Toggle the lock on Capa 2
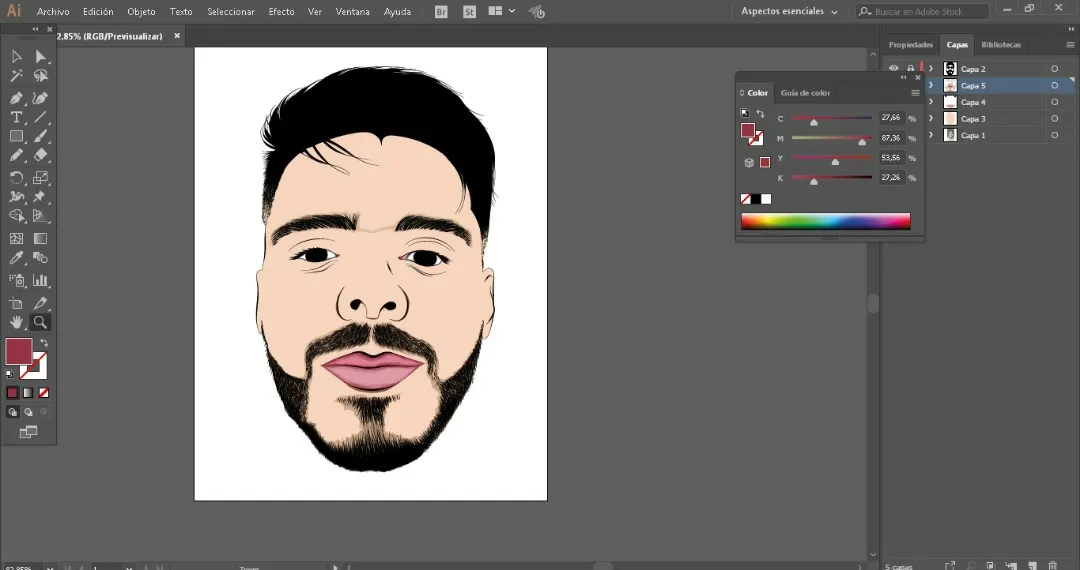The image size is (1080, 570). point(911,69)
